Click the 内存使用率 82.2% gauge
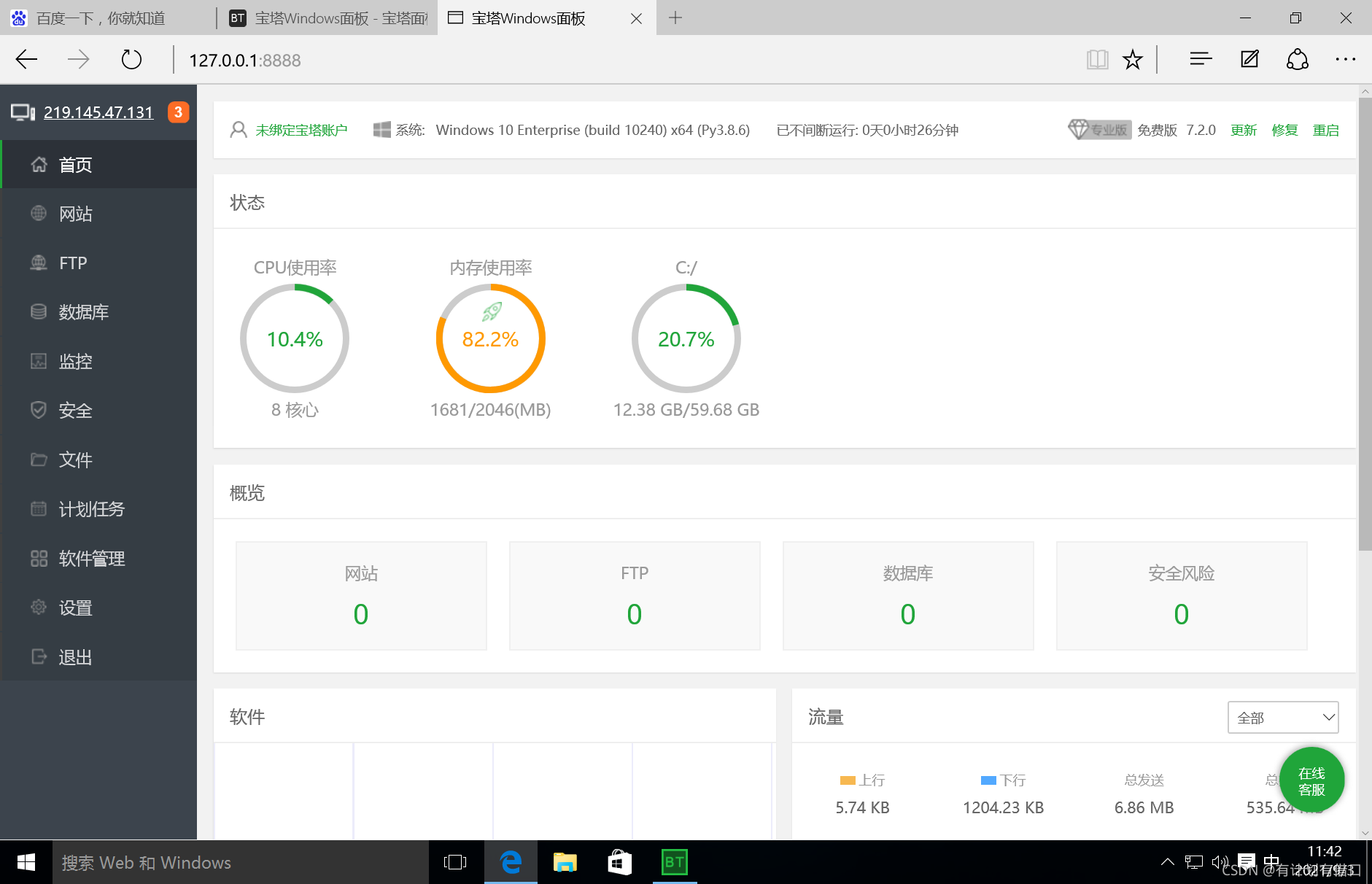Image resolution: width=1372 pixels, height=884 pixels. click(491, 338)
